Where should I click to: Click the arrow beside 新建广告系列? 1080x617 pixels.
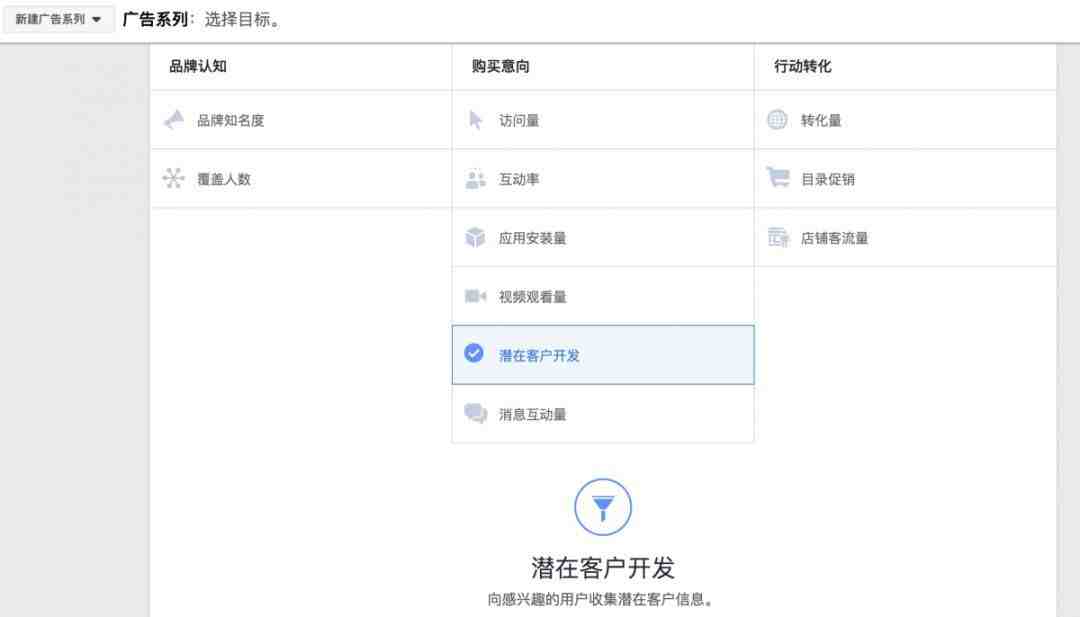(x=96, y=19)
